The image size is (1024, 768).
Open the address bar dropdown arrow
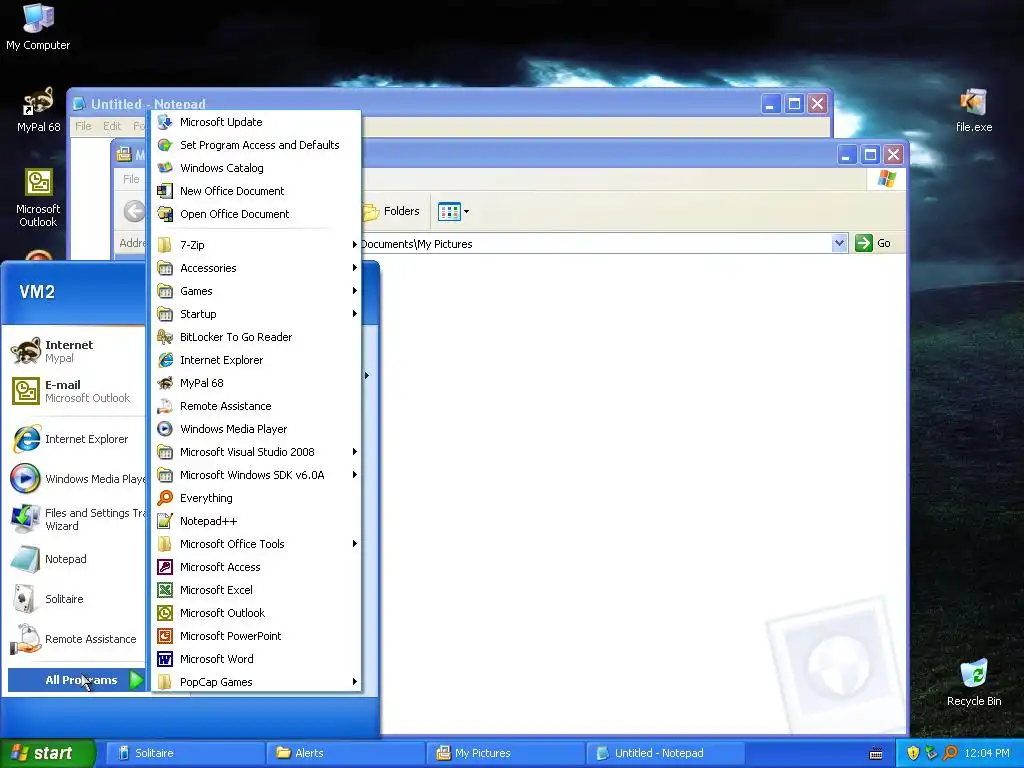coord(839,244)
